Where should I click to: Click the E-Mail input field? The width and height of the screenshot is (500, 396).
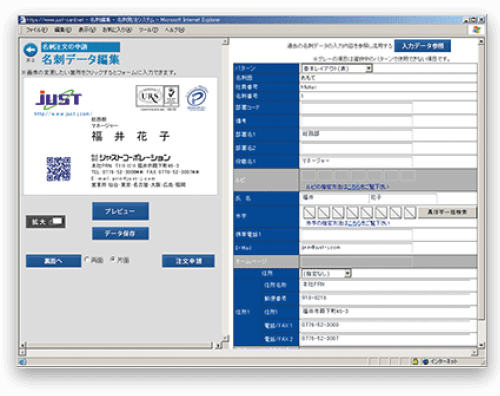tap(356, 248)
